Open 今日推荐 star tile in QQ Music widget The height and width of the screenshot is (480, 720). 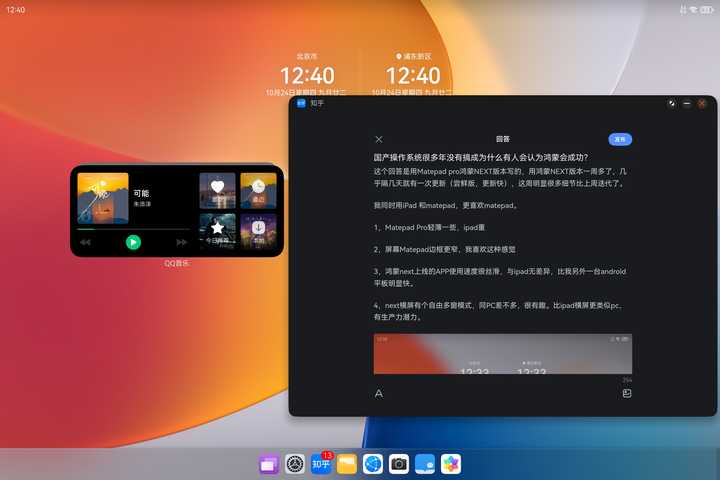coord(217,231)
